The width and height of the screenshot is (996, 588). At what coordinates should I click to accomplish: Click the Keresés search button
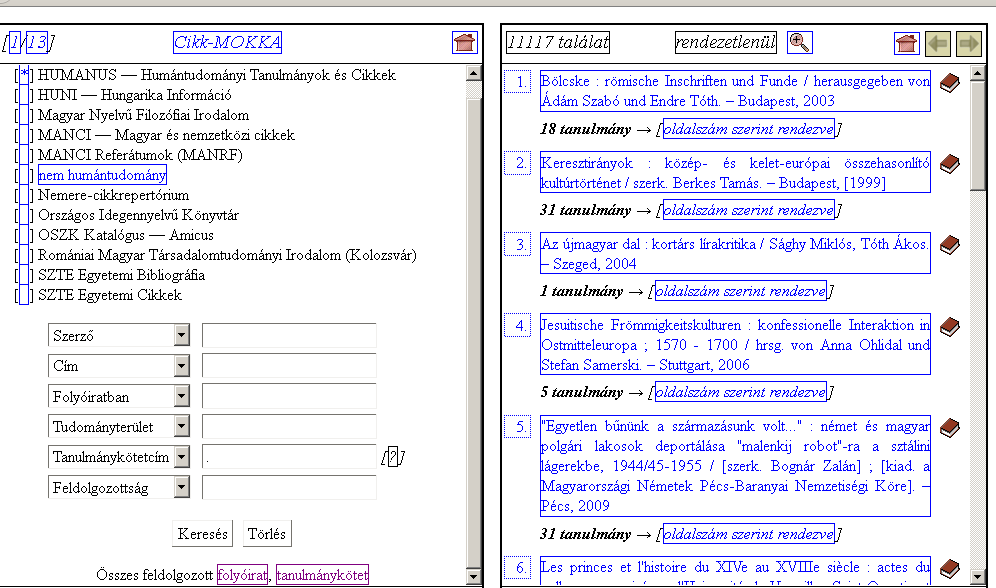(x=203, y=533)
